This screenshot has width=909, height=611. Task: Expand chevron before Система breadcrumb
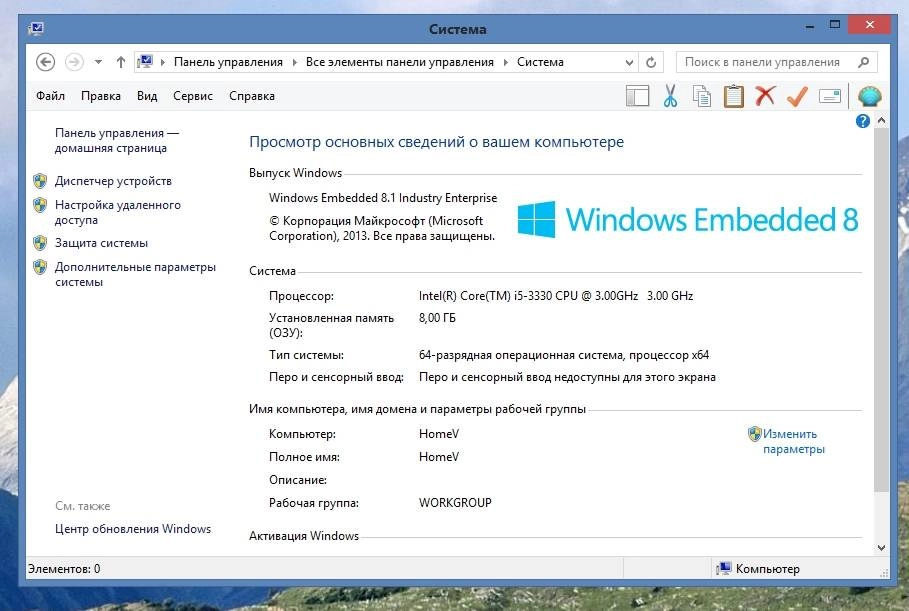506,62
